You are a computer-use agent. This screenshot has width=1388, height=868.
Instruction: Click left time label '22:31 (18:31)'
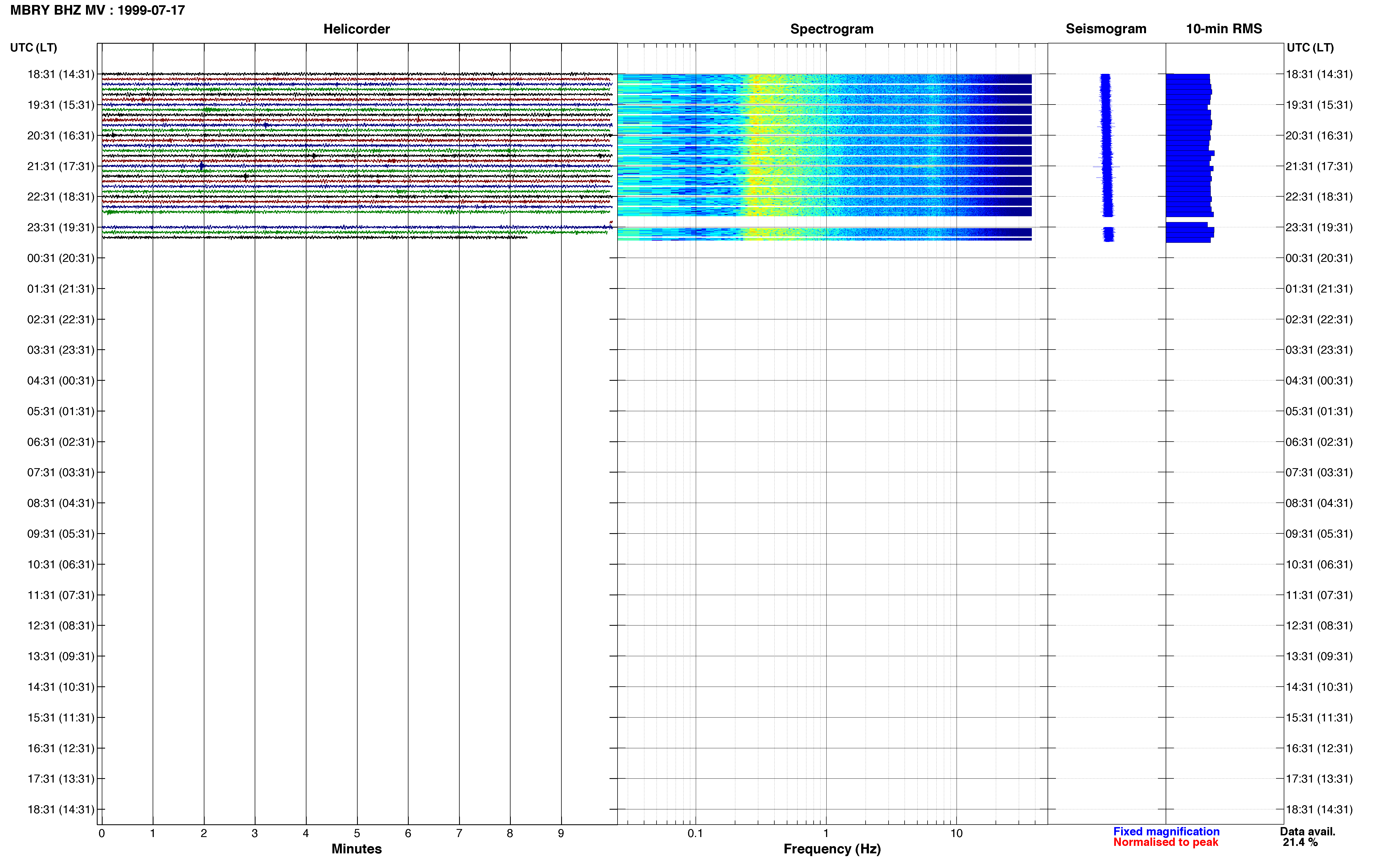(61, 196)
